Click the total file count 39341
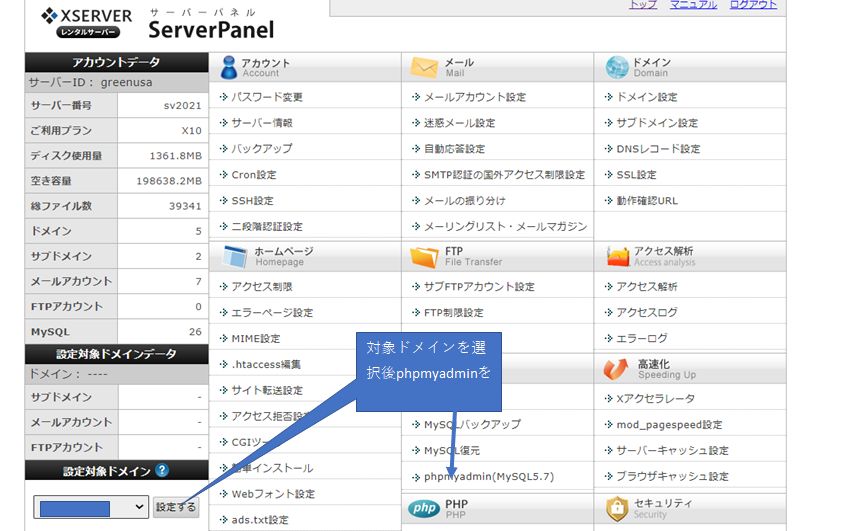 pyautogui.click(x=185, y=206)
